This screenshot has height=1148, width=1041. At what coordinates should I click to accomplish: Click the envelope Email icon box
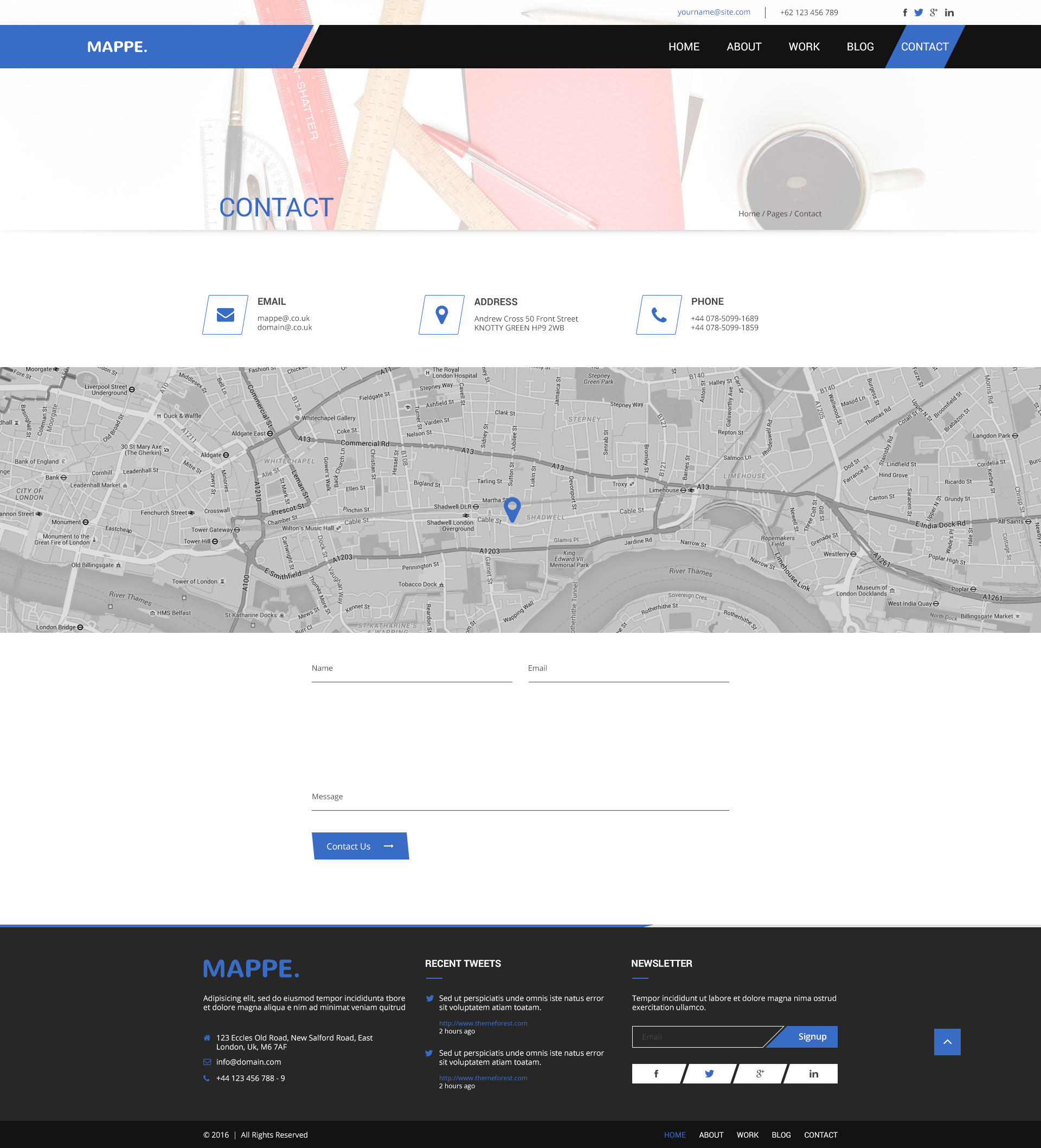(226, 315)
